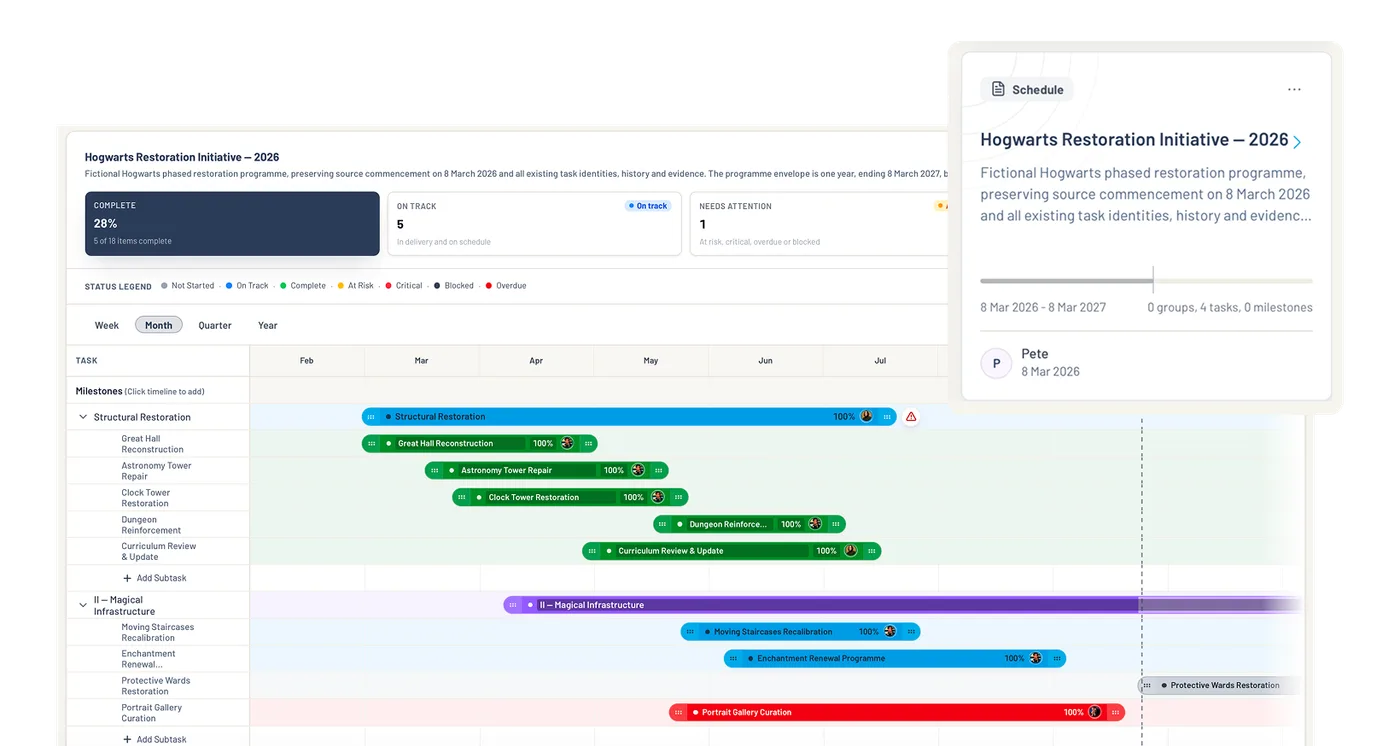Click the assignee avatar on the Curriculum Review & Update bar
This screenshot has height=746, width=1400.
point(850,551)
